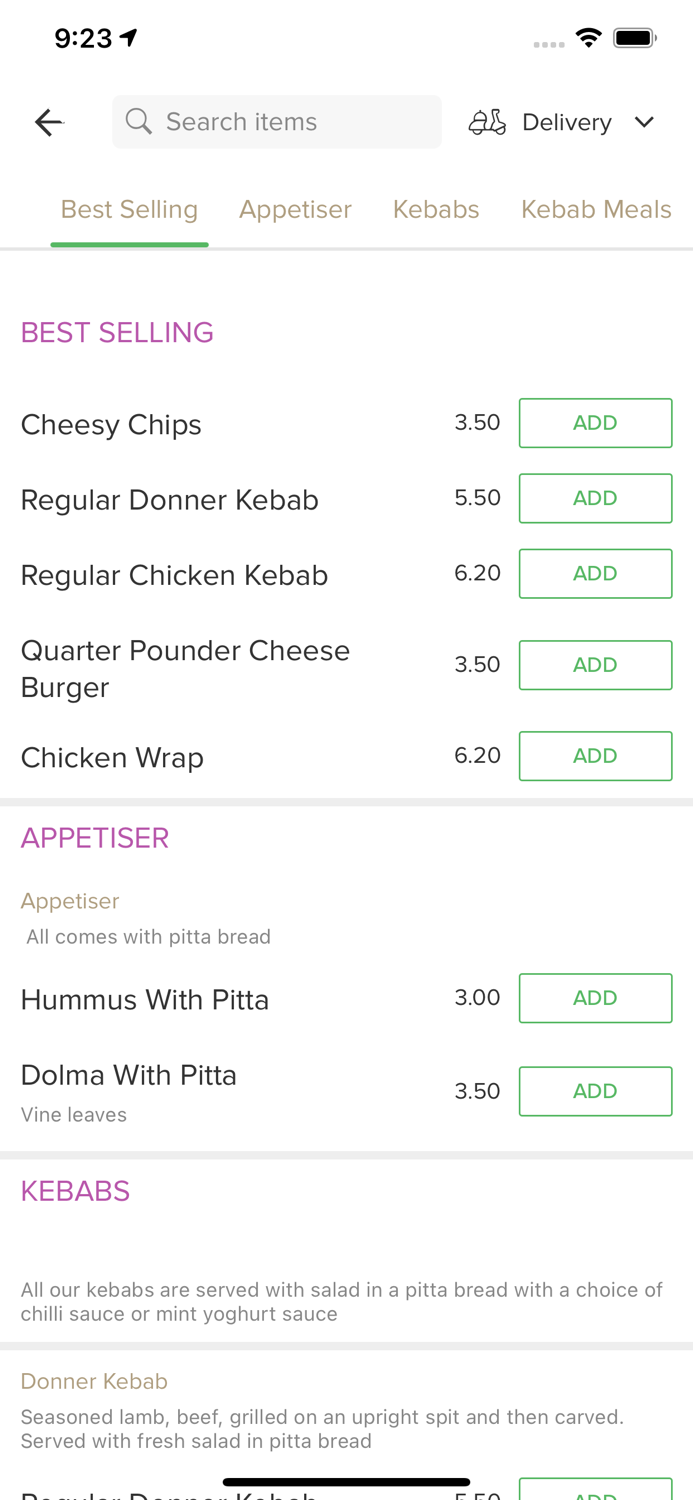Expand the chevron next to Delivery
The height and width of the screenshot is (1500, 693).
pyautogui.click(x=645, y=121)
